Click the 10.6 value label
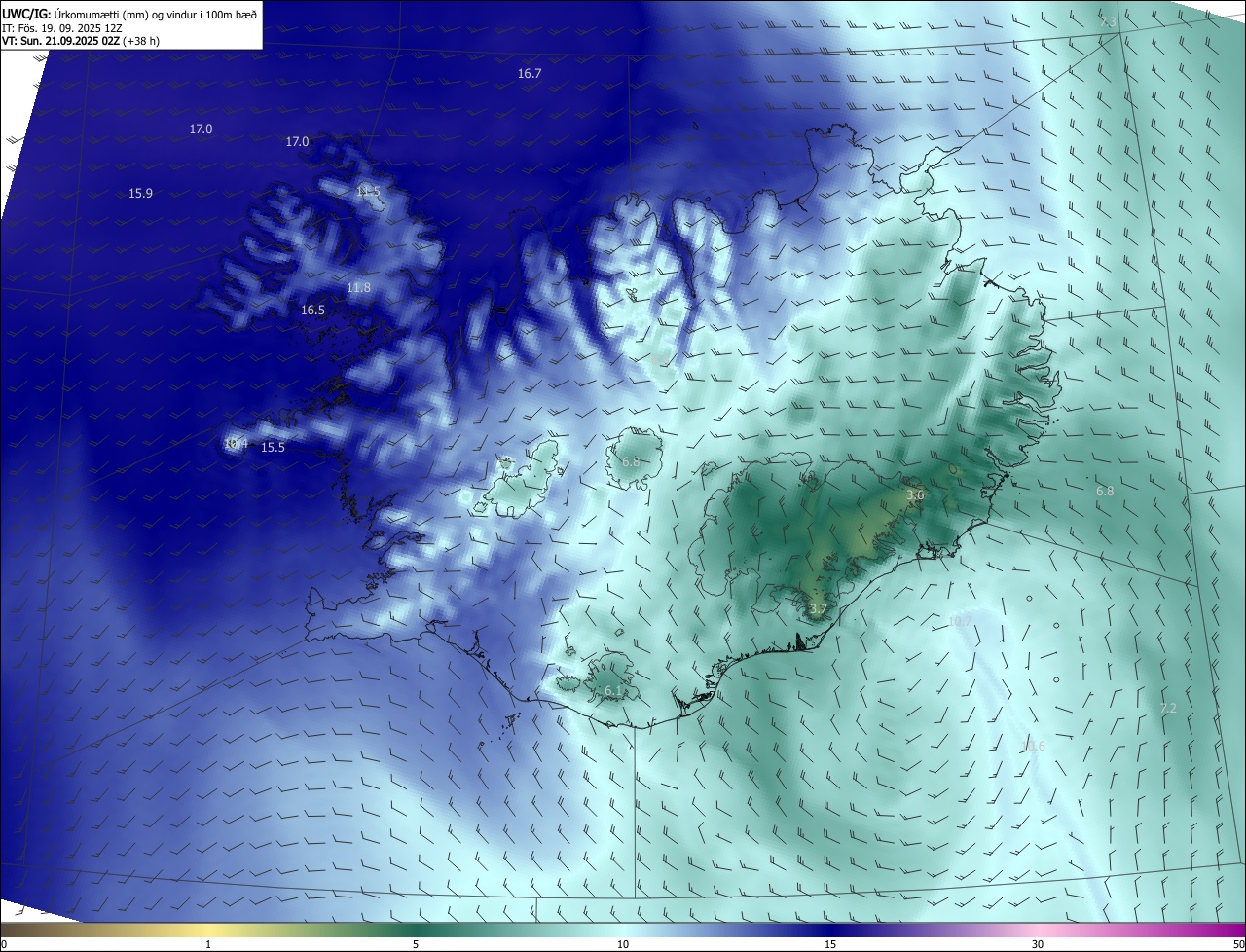Screen dimensions: 1246x952 pos(1033,747)
